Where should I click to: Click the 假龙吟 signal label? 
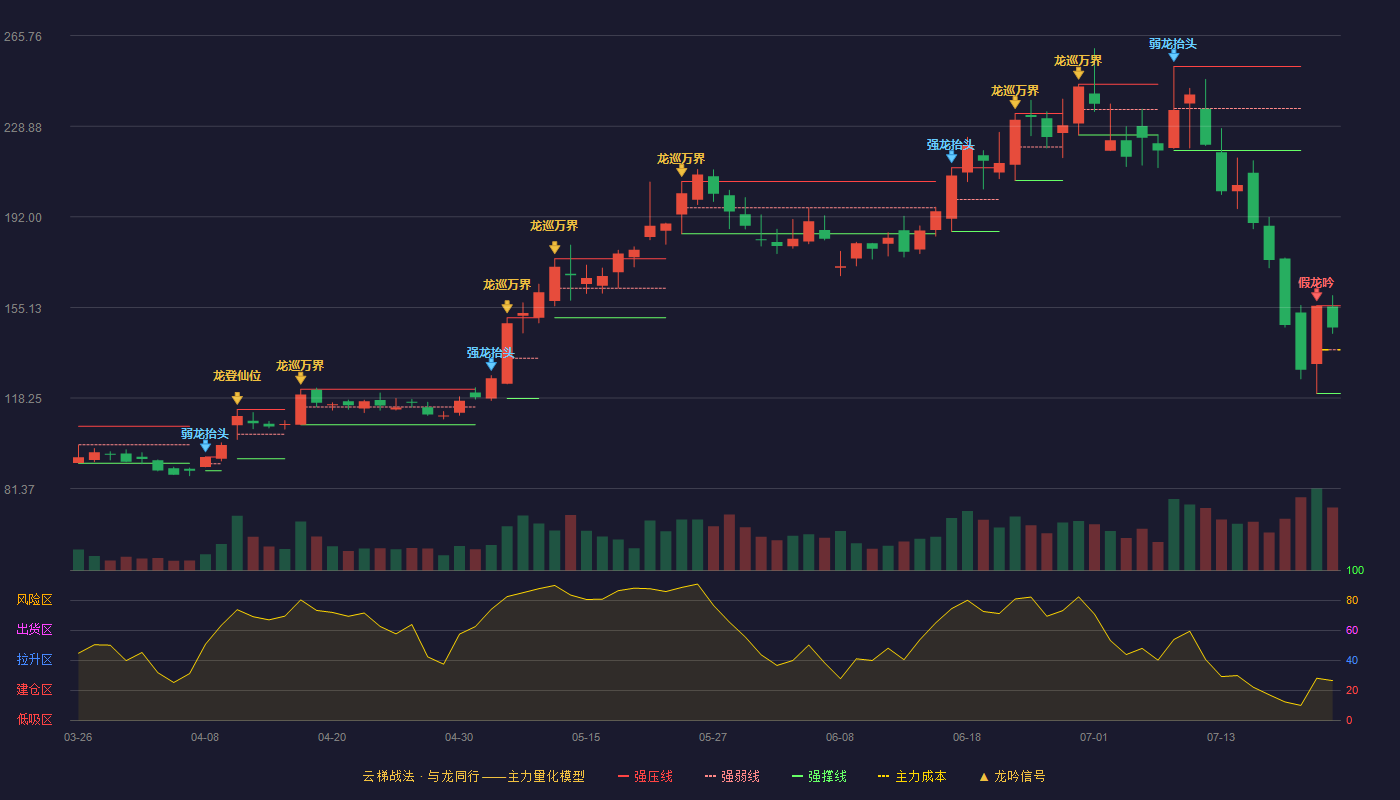[1316, 283]
